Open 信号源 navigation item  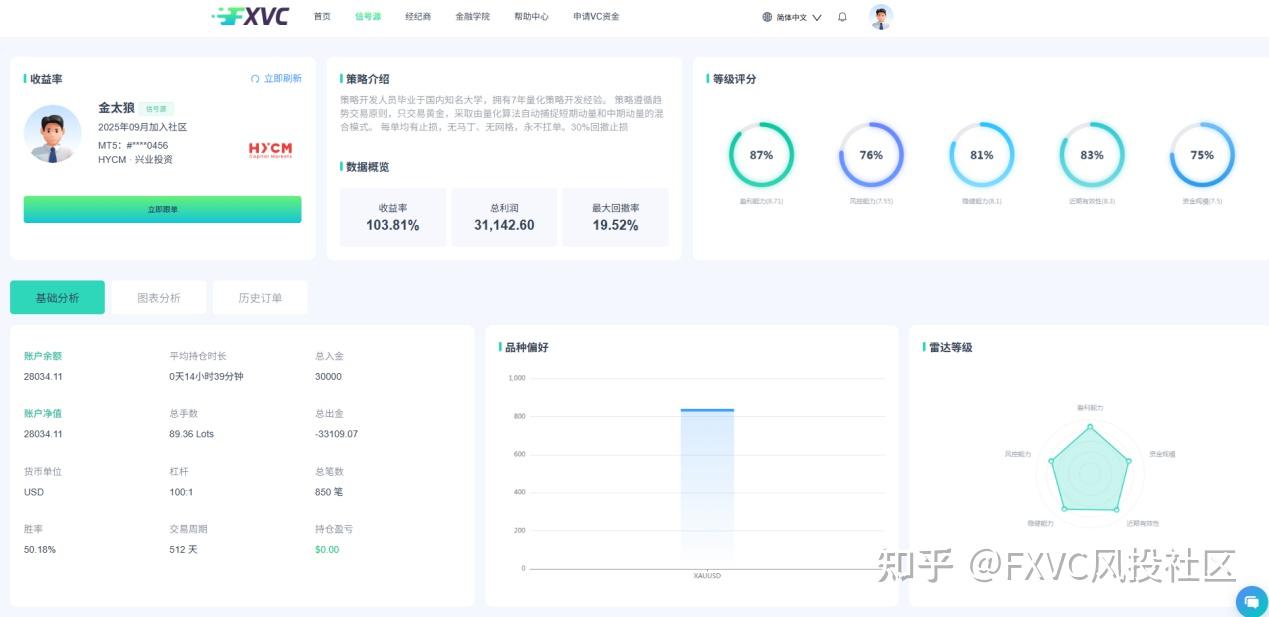[x=368, y=17]
